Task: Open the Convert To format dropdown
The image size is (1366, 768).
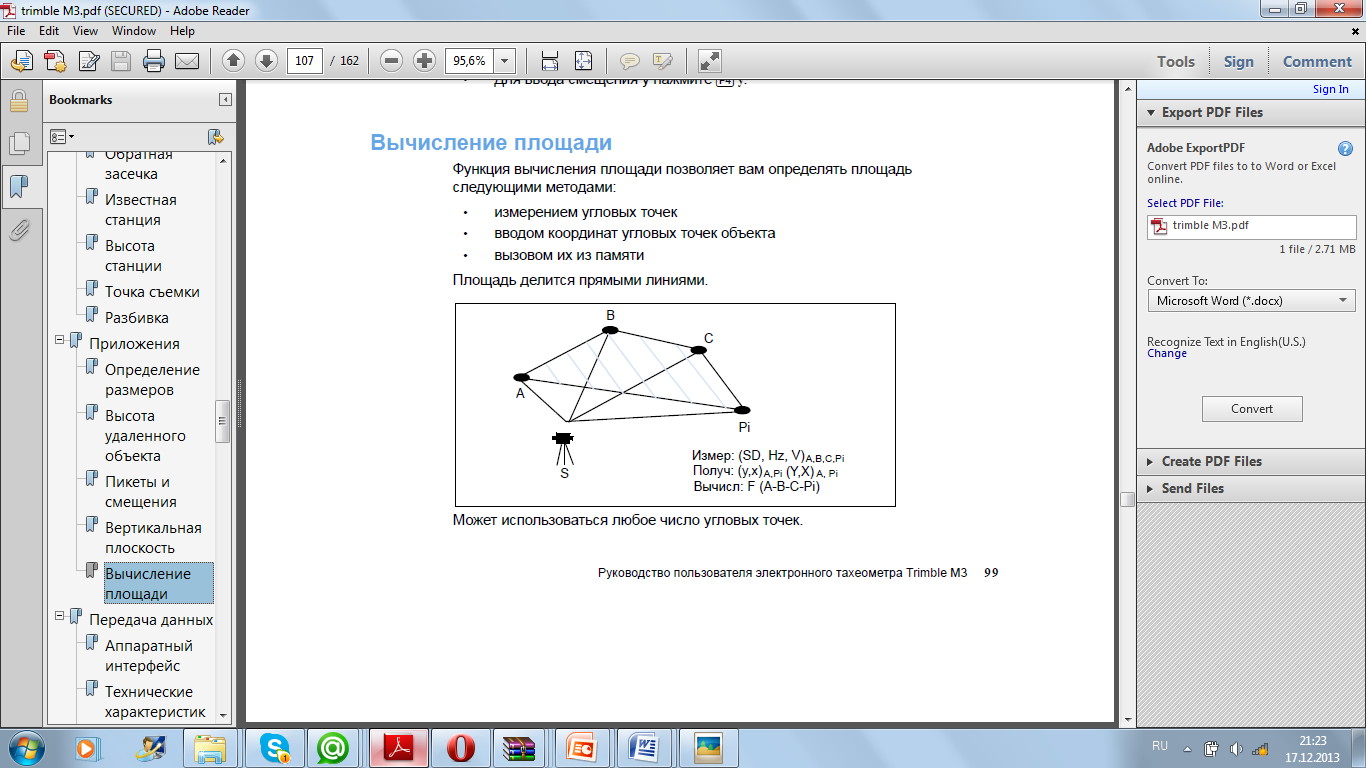Action: pyautogui.click(x=1251, y=300)
